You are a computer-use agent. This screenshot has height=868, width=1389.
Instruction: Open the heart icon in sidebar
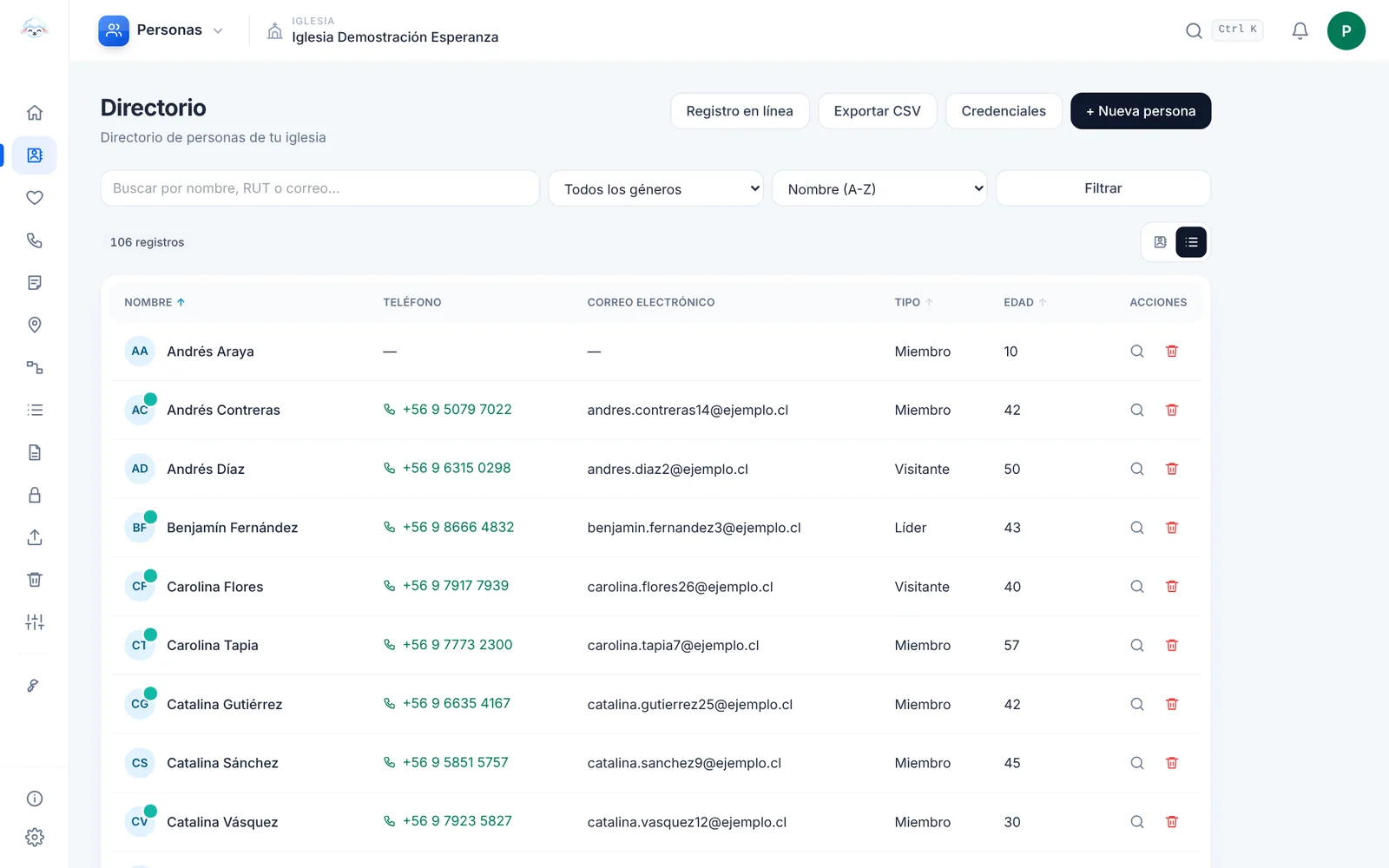pos(35,198)
